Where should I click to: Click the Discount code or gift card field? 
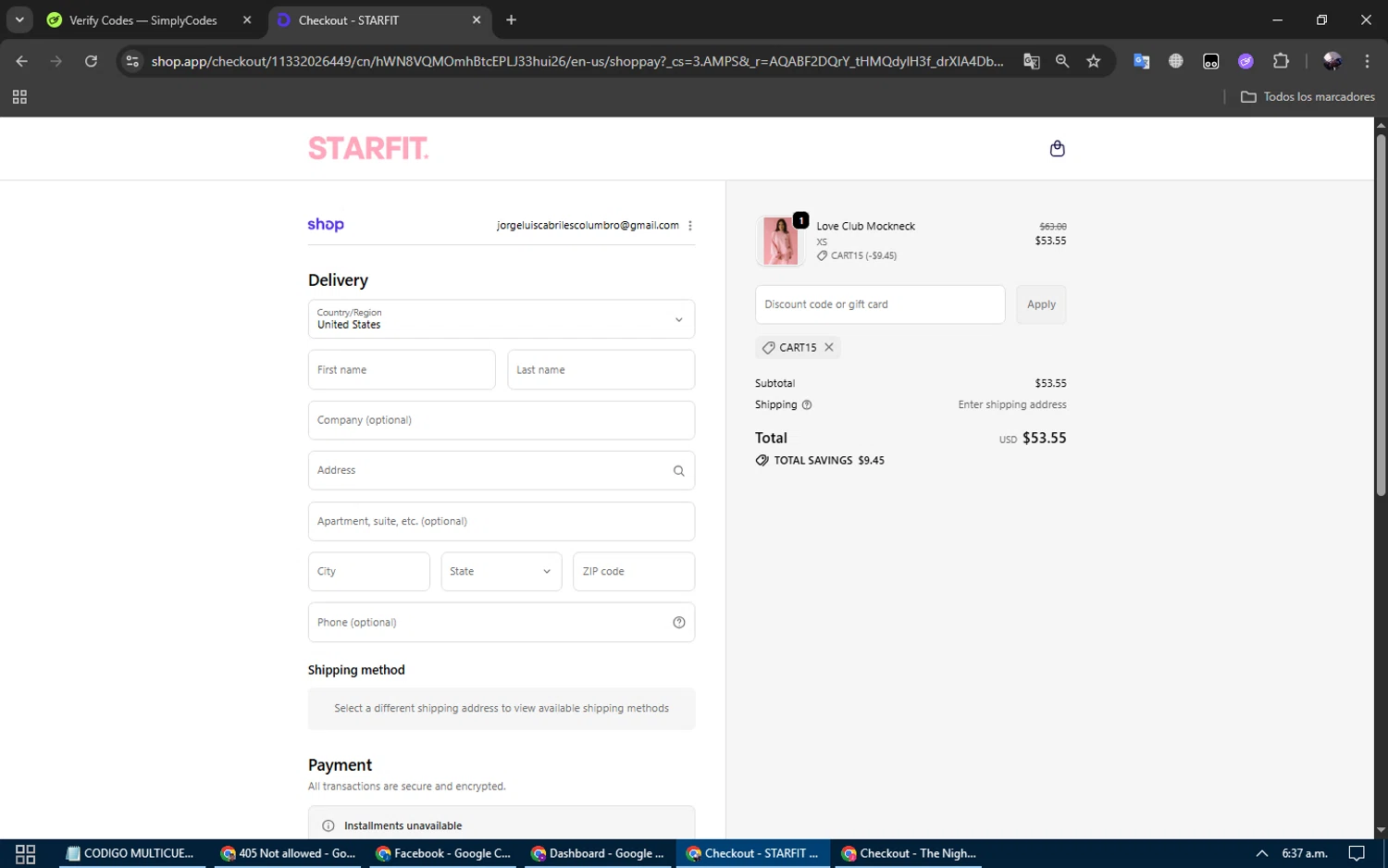pos(880,304)
